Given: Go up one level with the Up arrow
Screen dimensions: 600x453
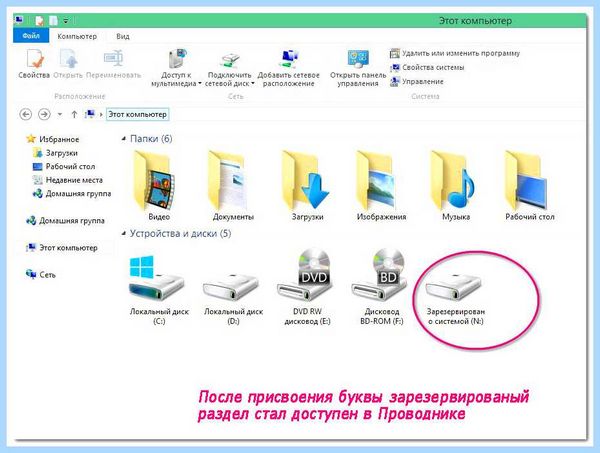Looking at the screenshot, I should (x=74, y=114).
